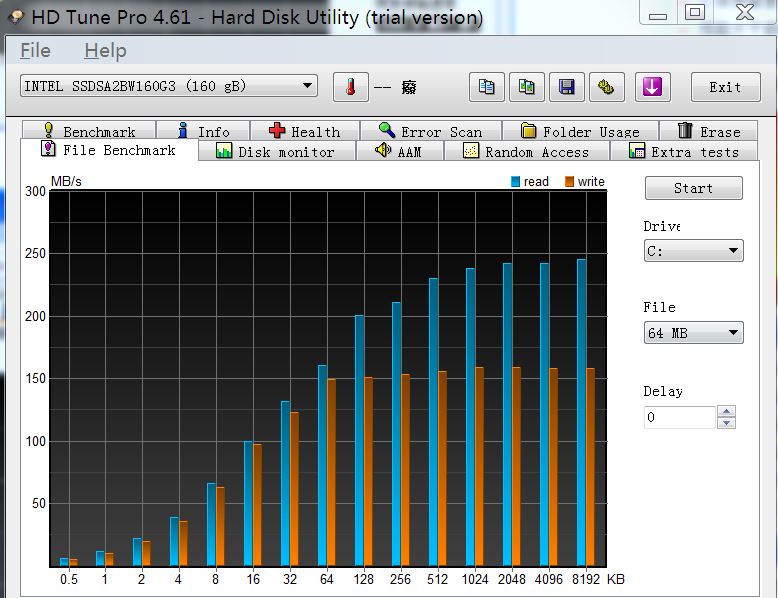The width and height of the screenshot is (778, 598).
Task: Select the File Benchmark tab
Action: (109, 149)
